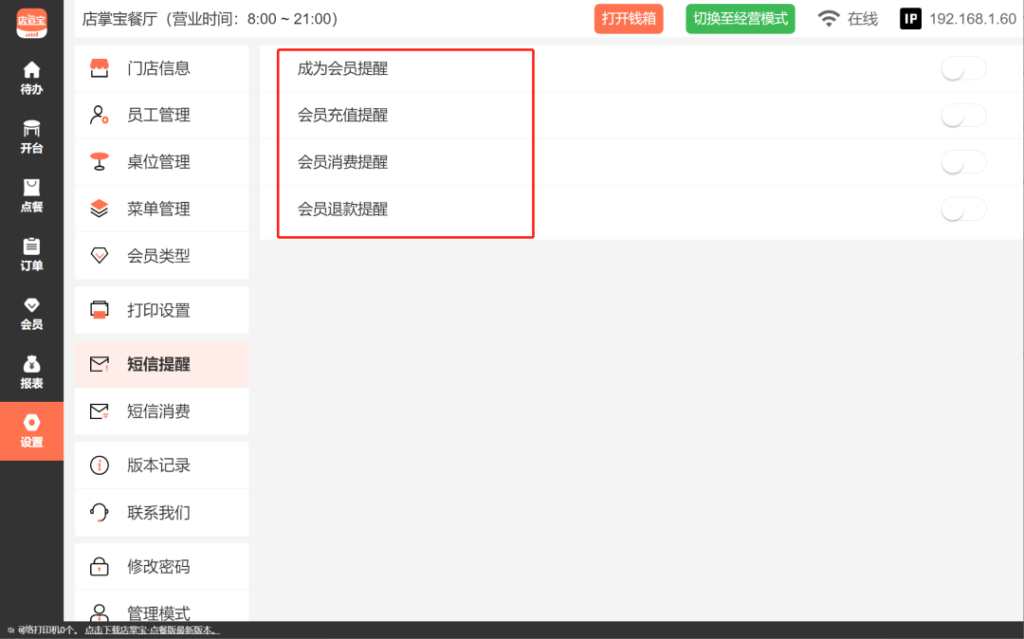1024x639 pixels.
Task: Click the 打开钱箱 button
Action: (x=628, y=19)
